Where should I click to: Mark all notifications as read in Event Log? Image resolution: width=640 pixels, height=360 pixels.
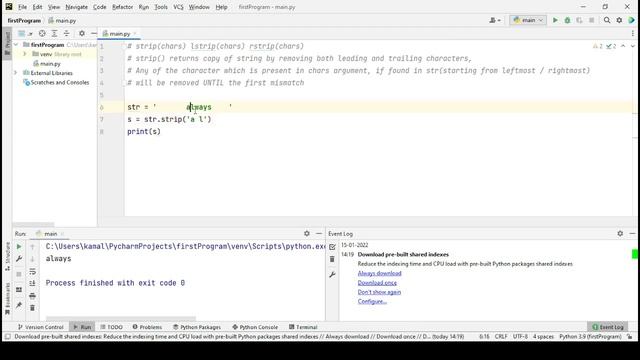point(332,247)
